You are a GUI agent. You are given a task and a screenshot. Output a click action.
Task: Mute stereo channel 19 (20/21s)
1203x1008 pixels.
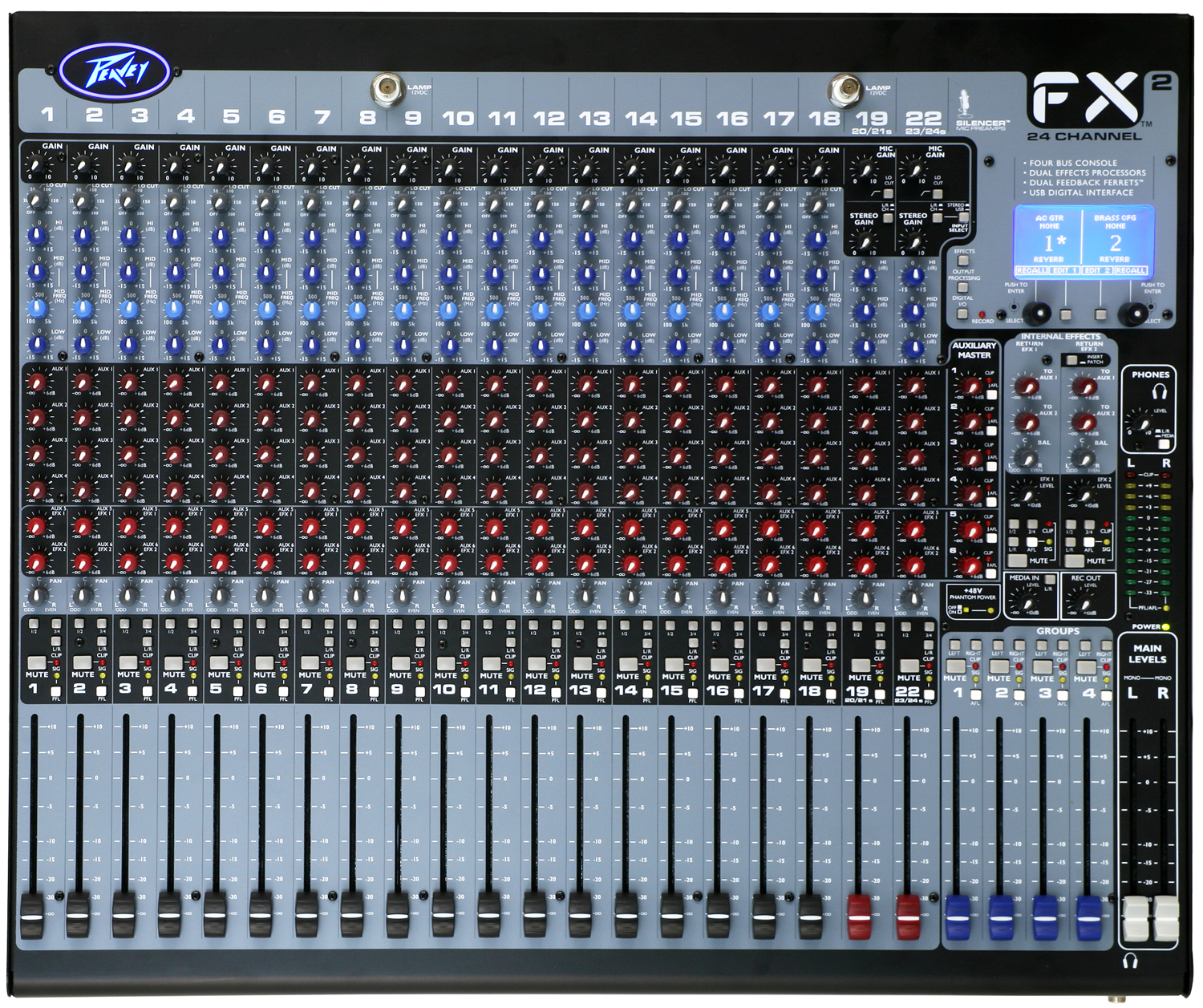(861, 666)
